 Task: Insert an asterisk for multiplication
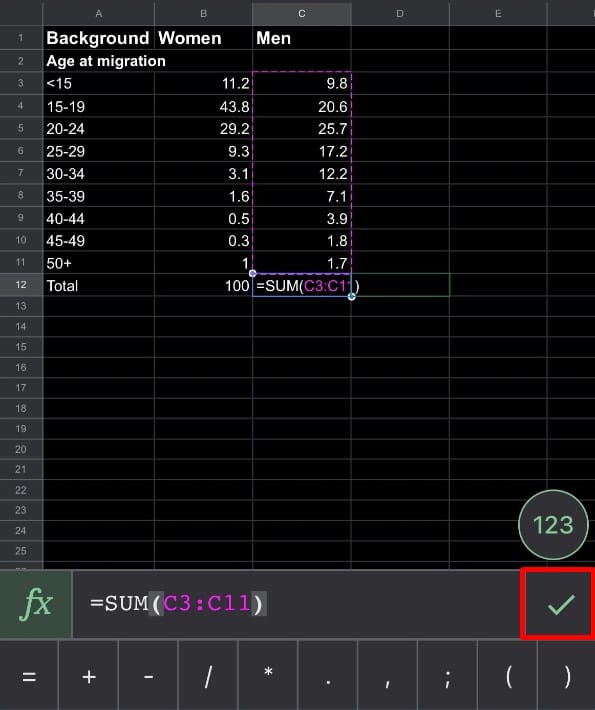point(268,677)
